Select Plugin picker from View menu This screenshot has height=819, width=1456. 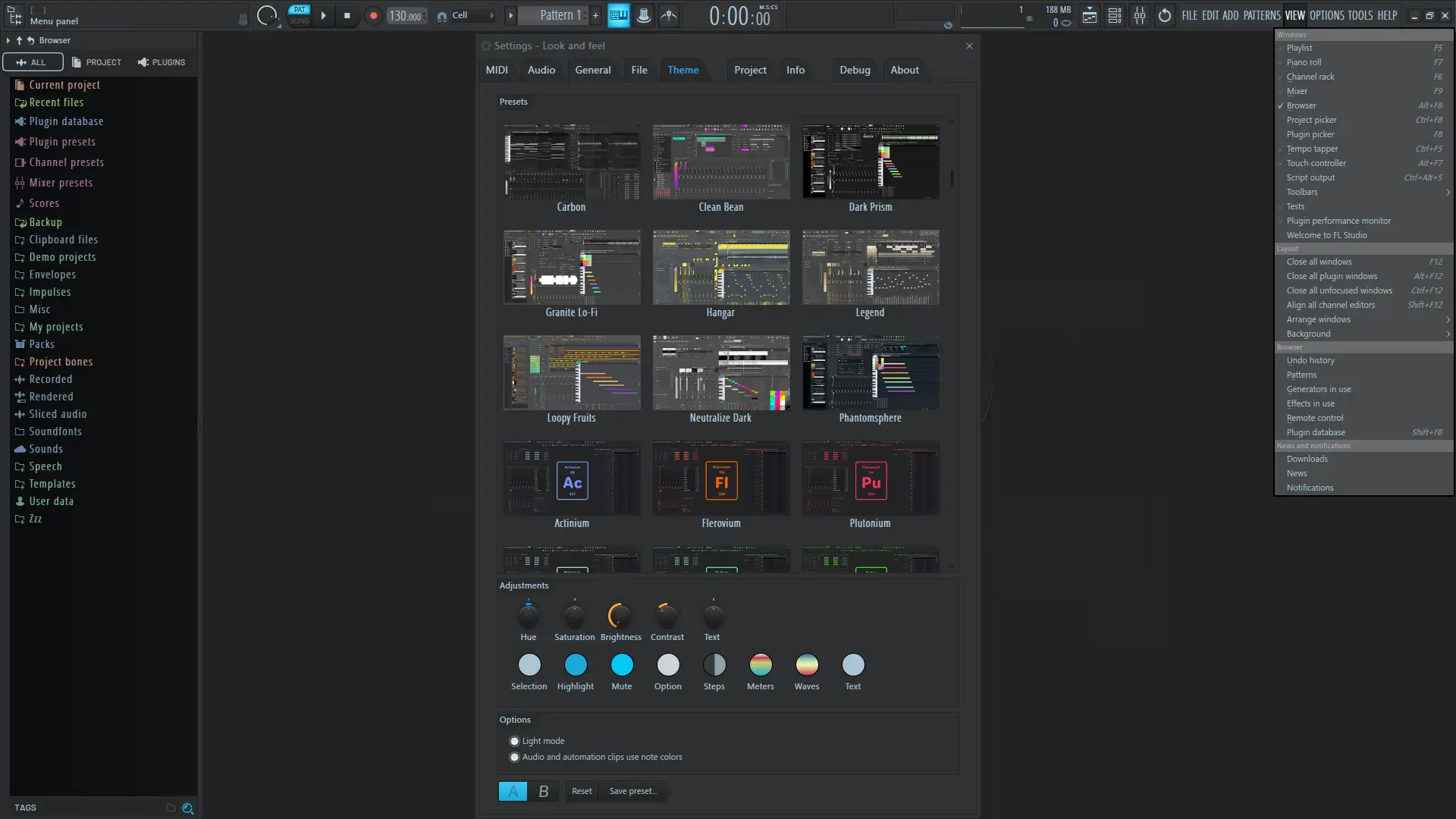click(x=1310, y=134)
